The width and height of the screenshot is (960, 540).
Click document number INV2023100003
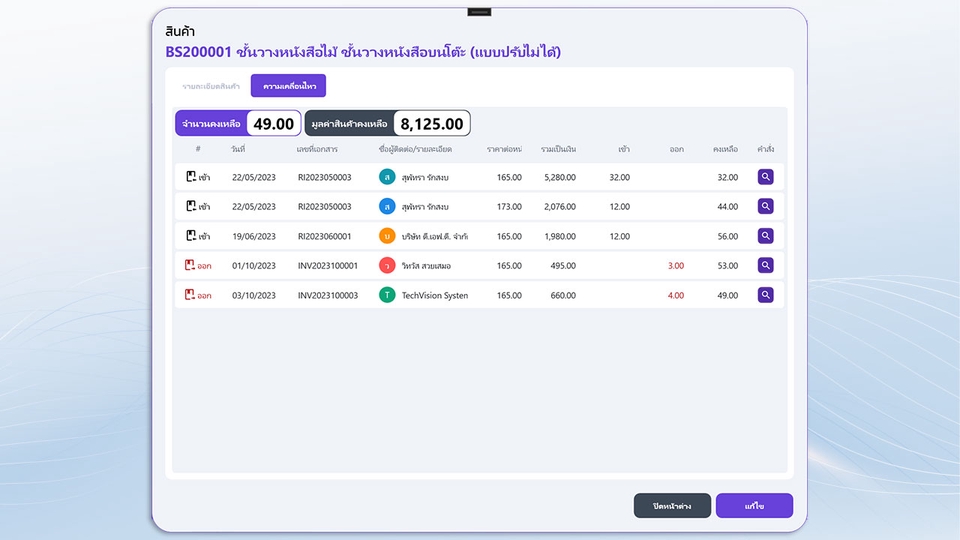point(328,295)
